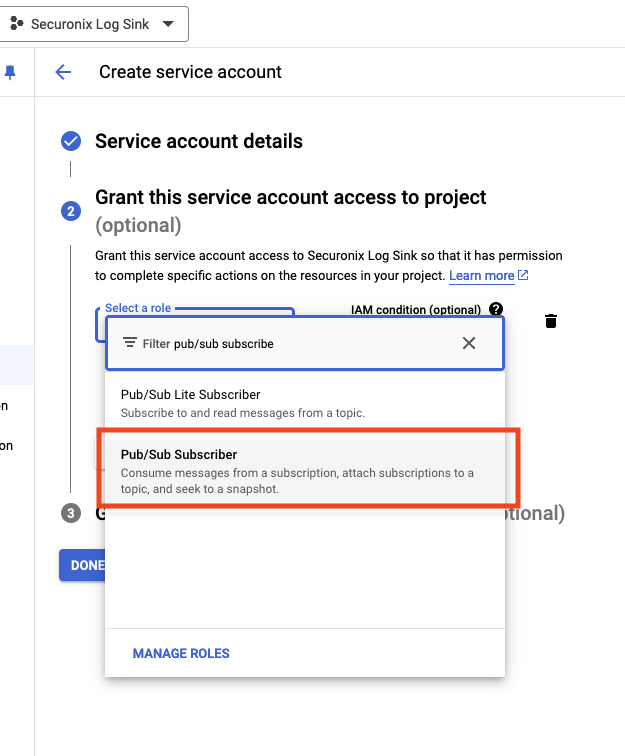Screen dimensions: 625x756
Task: Click the MANAGE ROLES link
Action: pos(181,653)
